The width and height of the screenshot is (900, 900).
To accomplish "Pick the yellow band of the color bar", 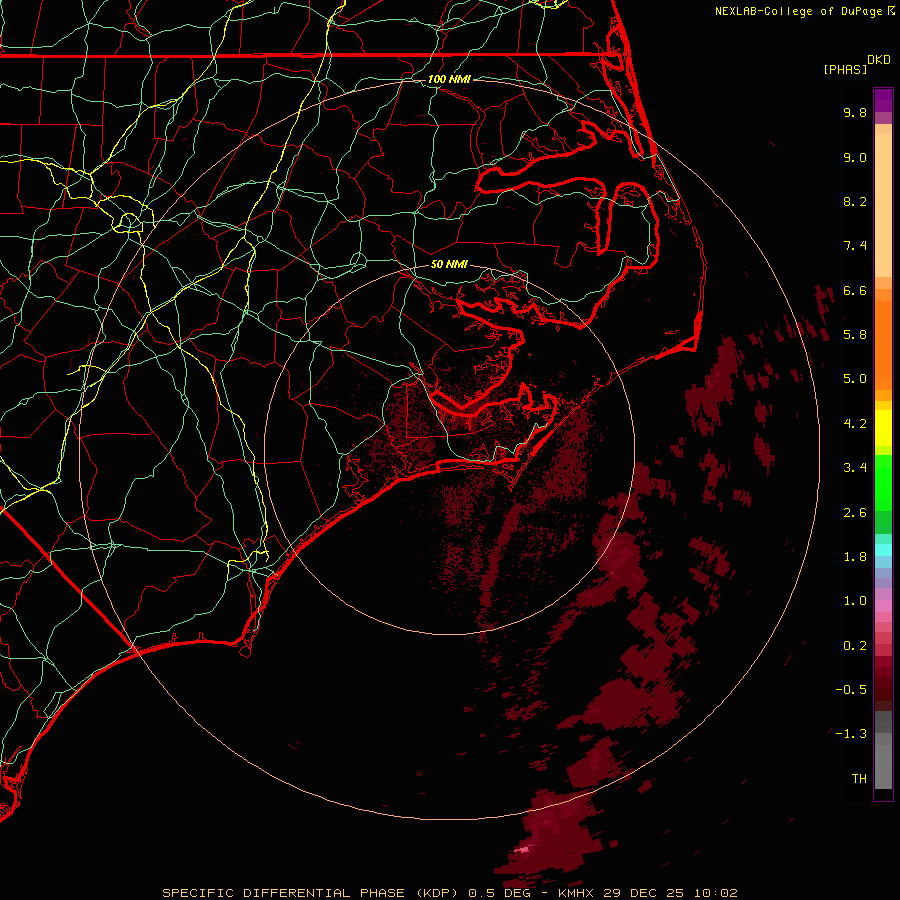I will point(883,428).
